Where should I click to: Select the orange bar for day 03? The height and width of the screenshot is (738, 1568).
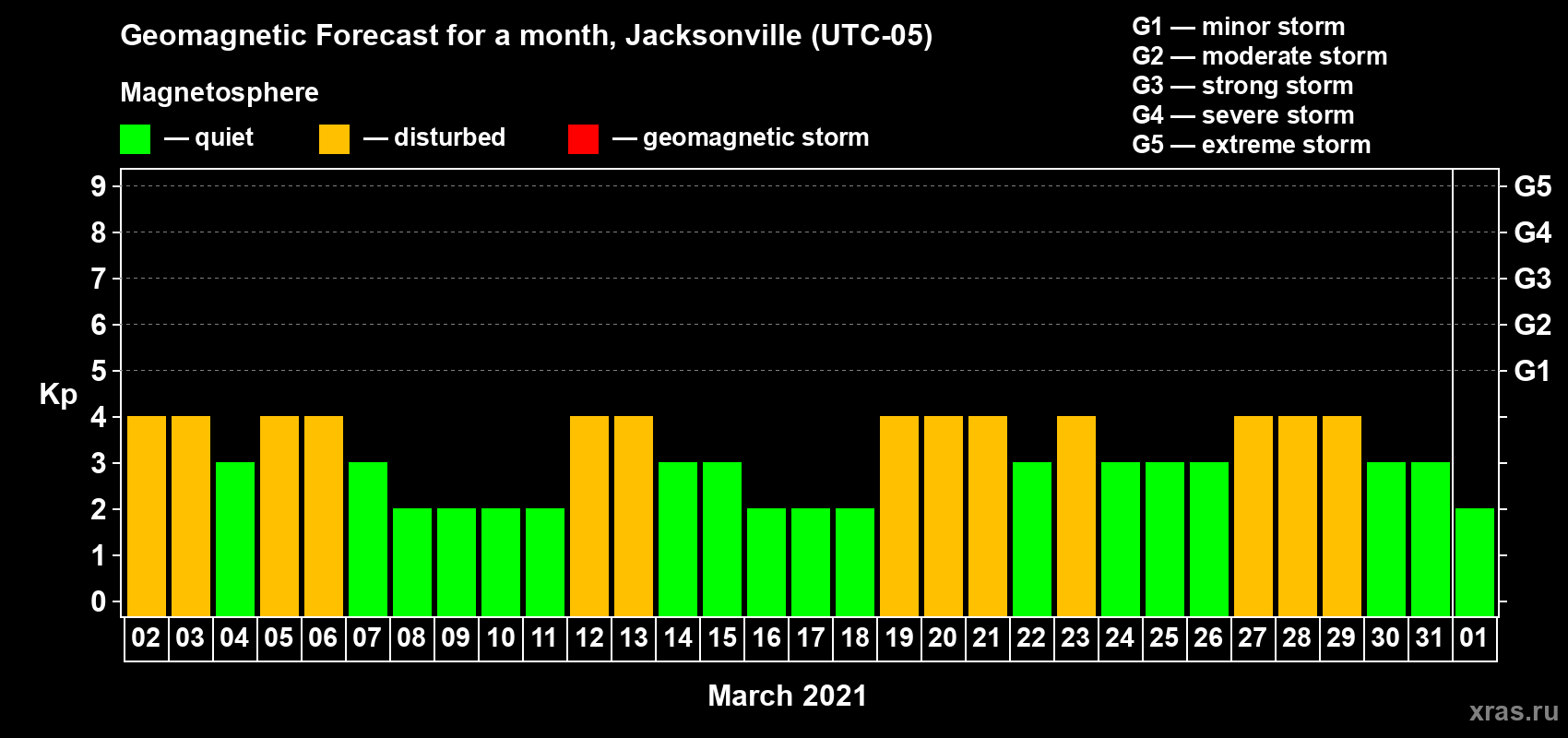click(x=191, y=517)
